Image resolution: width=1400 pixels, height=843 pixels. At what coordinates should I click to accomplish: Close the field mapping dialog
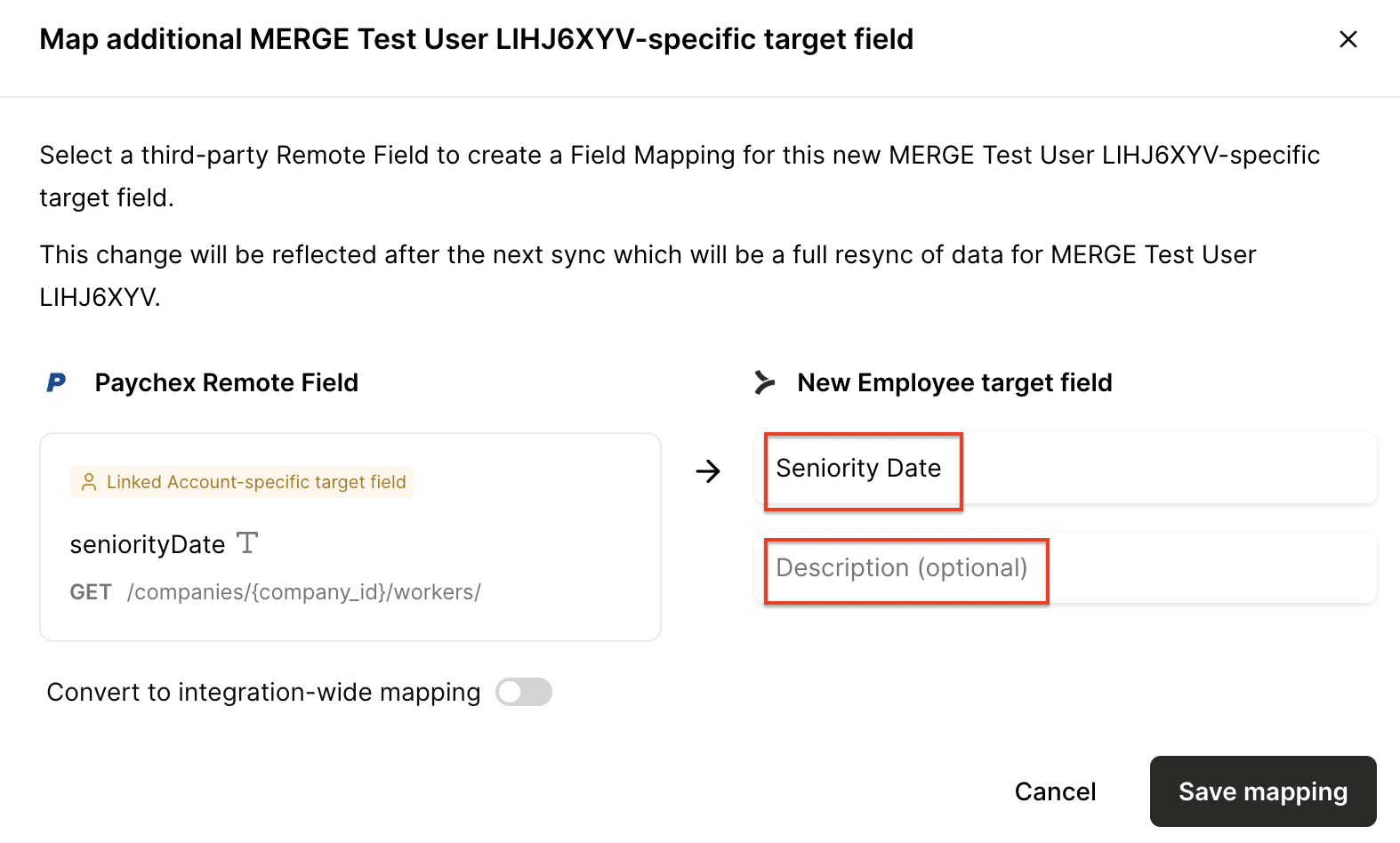coord(1348,39)
